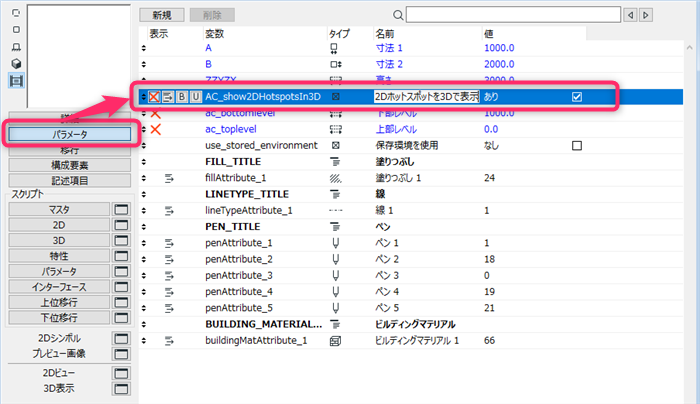Focus the parameter search input field
This screenshot has height=404, width=700.
click(513, 15)
